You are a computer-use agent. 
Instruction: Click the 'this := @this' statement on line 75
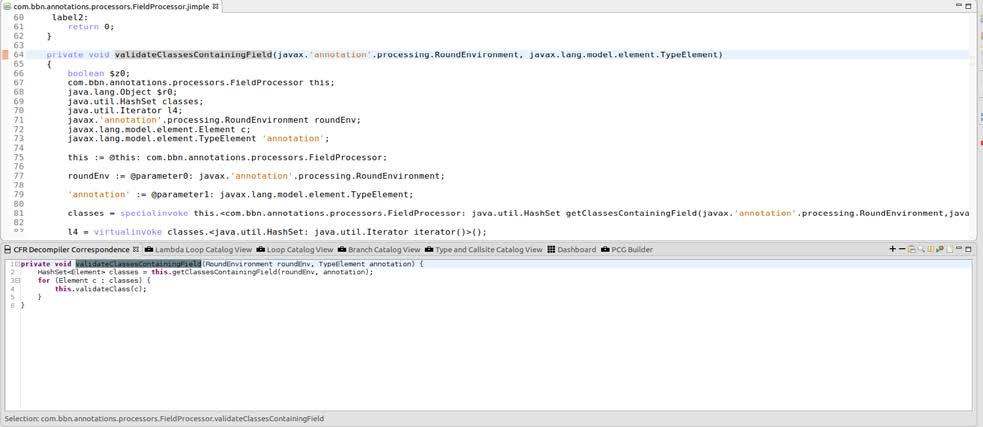pos(228,157)
